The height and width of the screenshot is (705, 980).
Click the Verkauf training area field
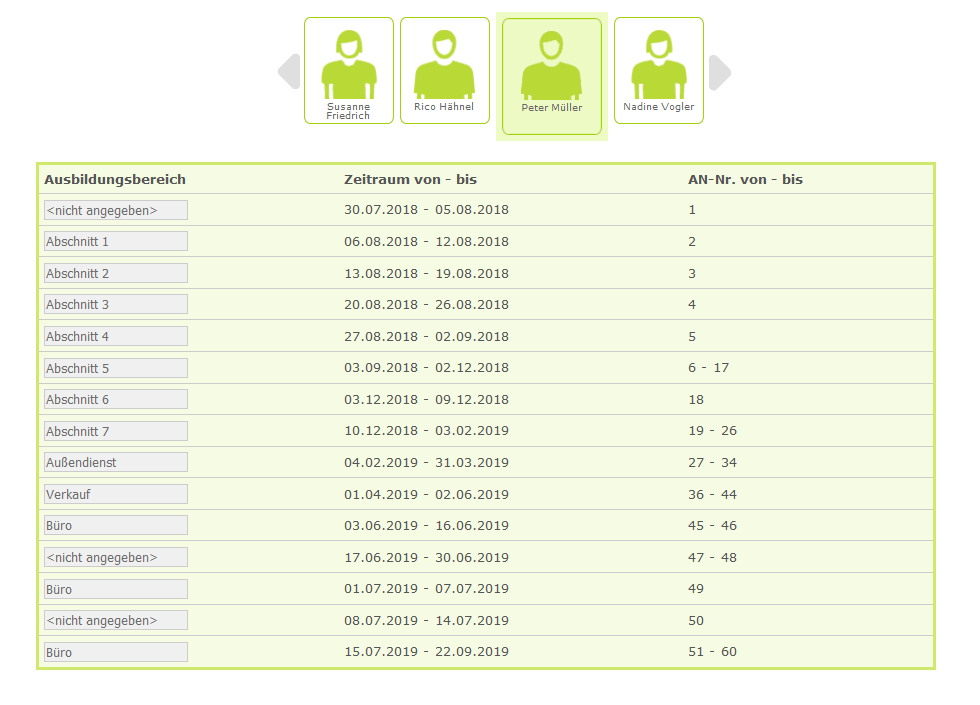coord(116,494)
